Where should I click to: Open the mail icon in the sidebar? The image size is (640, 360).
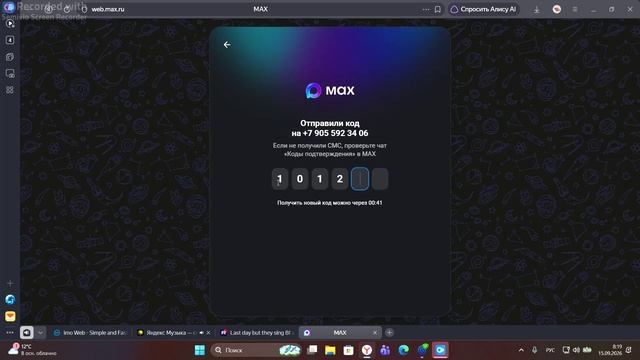coord(10,316)
